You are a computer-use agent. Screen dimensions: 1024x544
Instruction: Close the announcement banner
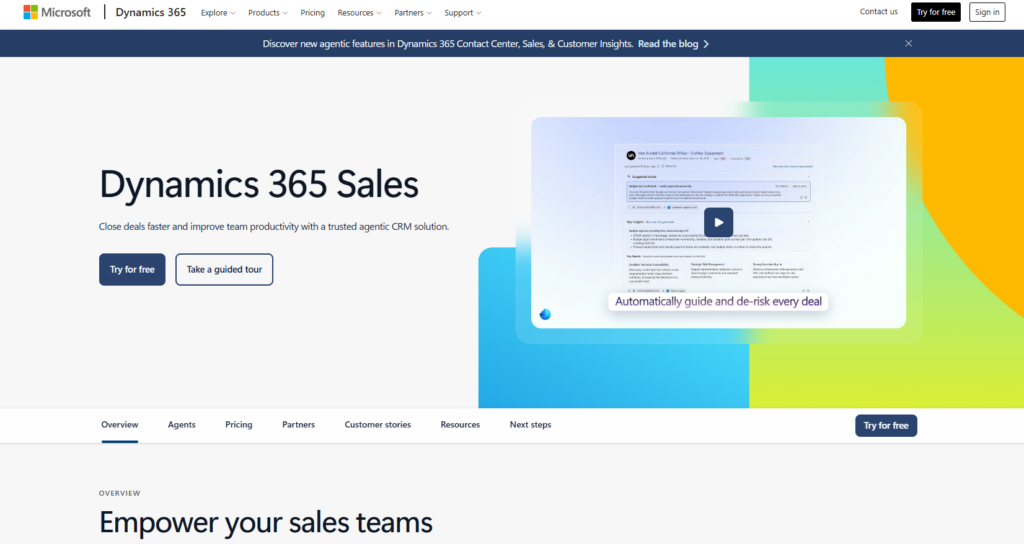click(908, 44)
